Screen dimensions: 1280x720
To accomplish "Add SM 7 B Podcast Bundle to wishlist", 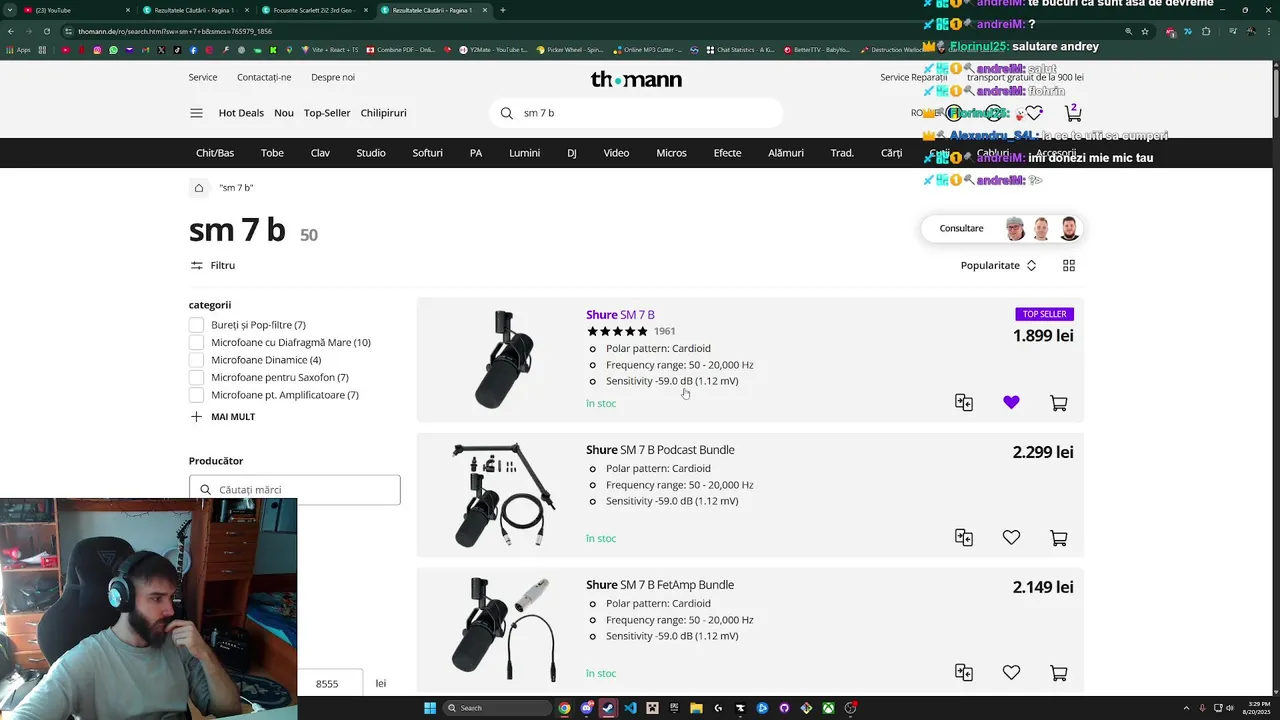I will 1011,537.
